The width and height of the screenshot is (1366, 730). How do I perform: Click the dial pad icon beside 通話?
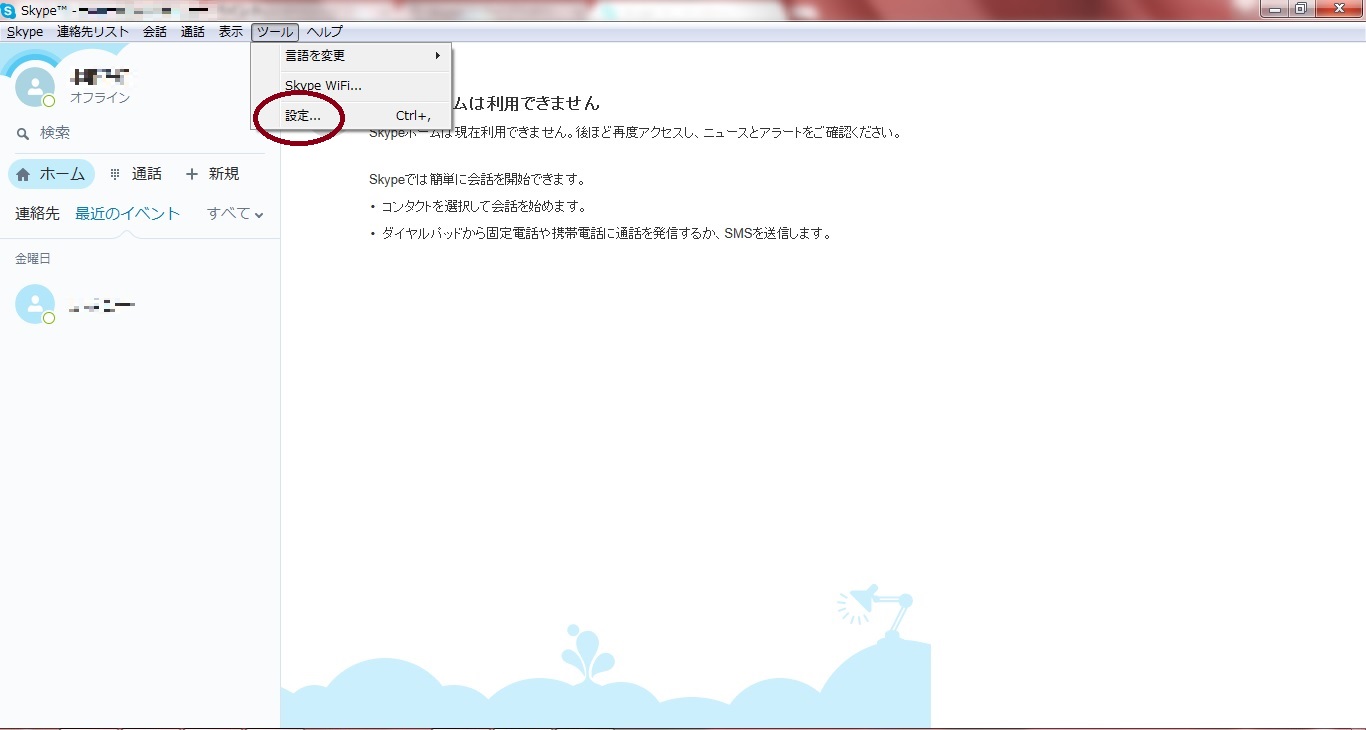point(115,174)
